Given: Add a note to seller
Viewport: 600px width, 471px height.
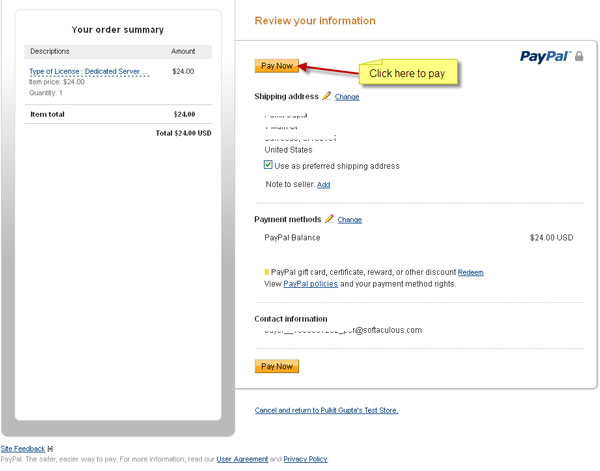Looking at the screenshot, I should (x=323, y=185).
